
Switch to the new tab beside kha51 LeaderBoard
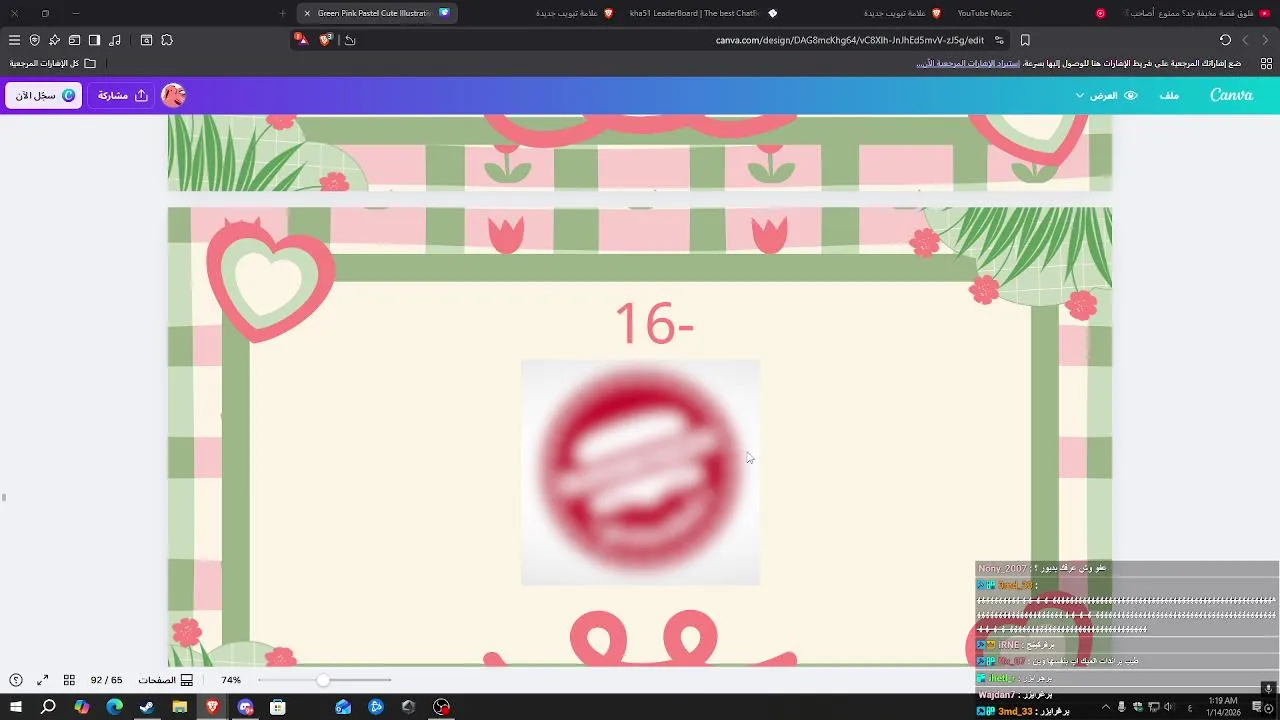540,13
